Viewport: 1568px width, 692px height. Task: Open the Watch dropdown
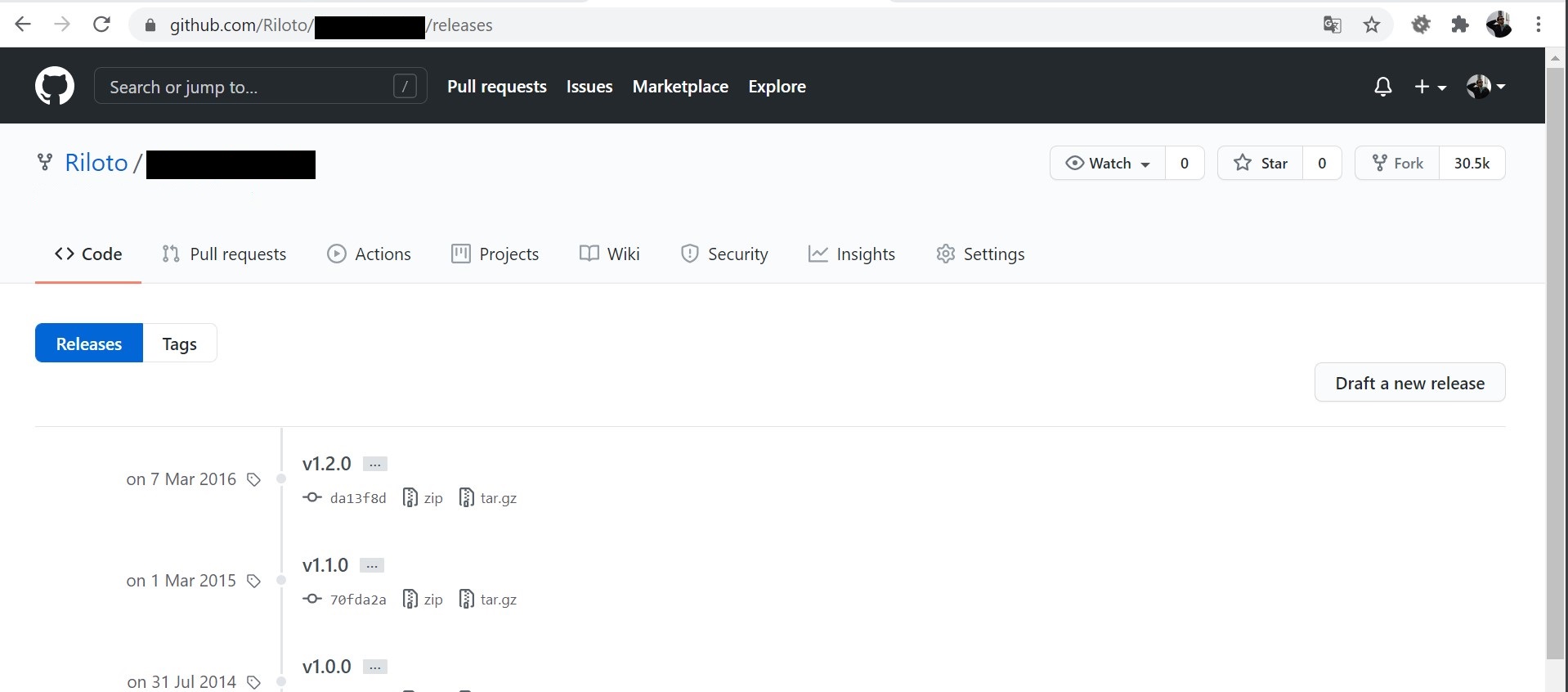point(1108,163)
